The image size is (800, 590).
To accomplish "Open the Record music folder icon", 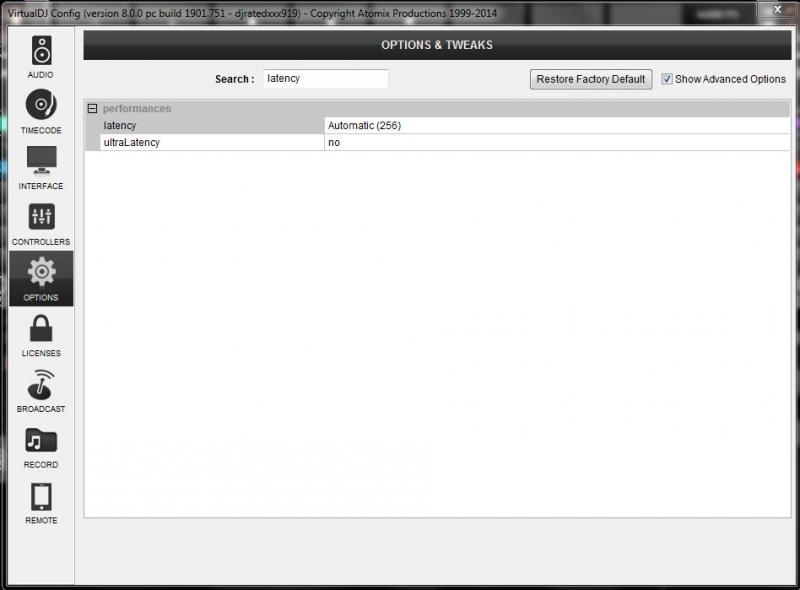I will click(41, 440).
